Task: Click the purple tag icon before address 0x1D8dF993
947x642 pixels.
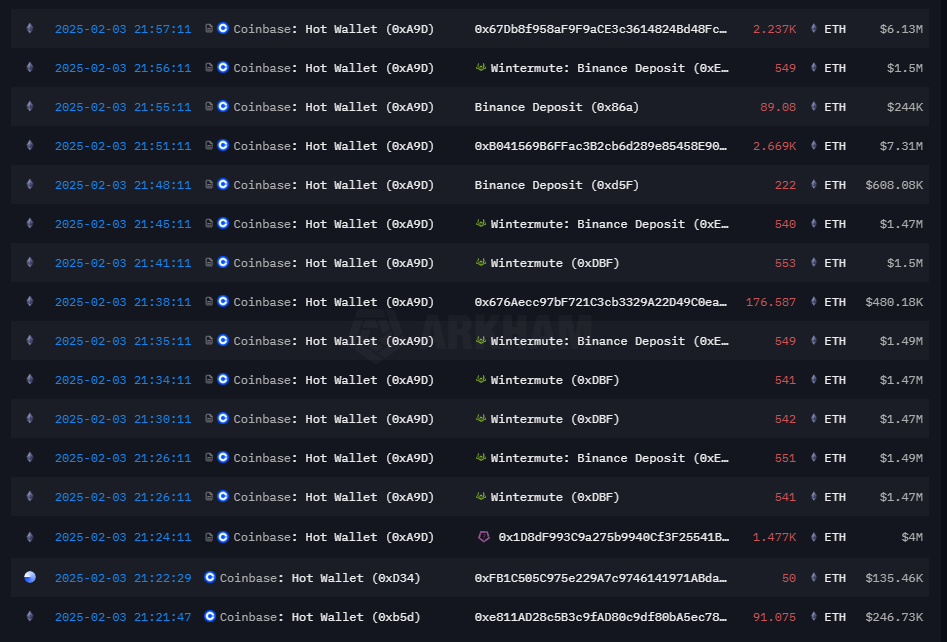Action: 484,537
